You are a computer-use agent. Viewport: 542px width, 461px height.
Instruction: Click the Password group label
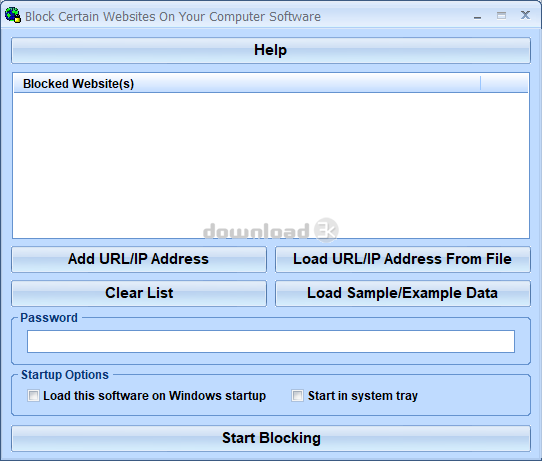[49, 318]
